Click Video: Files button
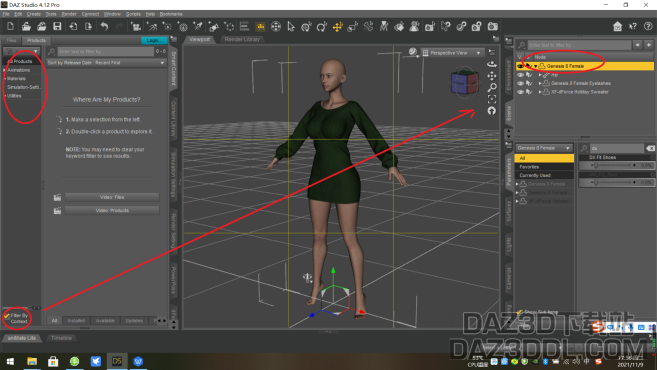657x370 pixels. (x=112, y=197)
